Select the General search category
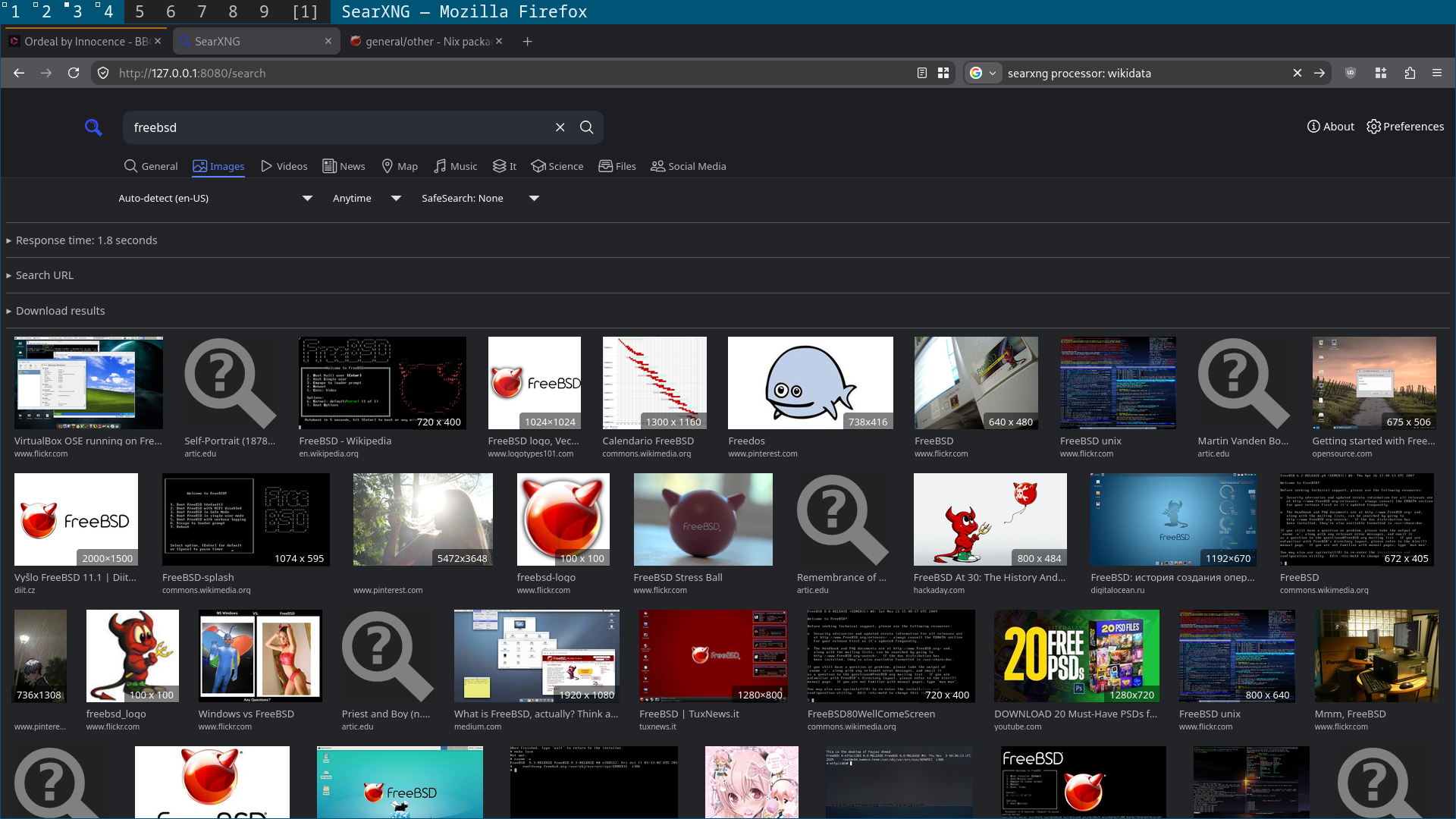 point(151,166)
